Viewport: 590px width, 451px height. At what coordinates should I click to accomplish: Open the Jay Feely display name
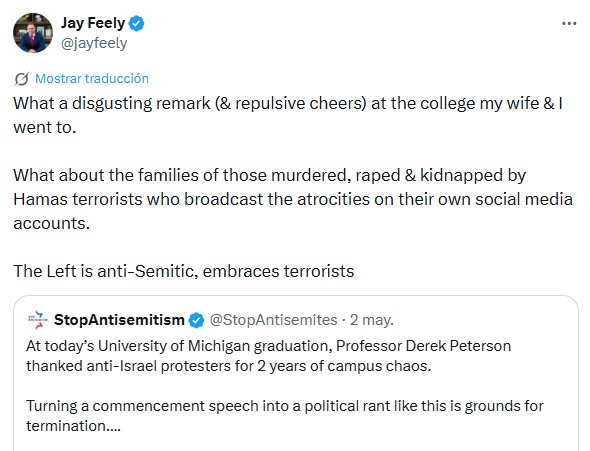(93, 23)
